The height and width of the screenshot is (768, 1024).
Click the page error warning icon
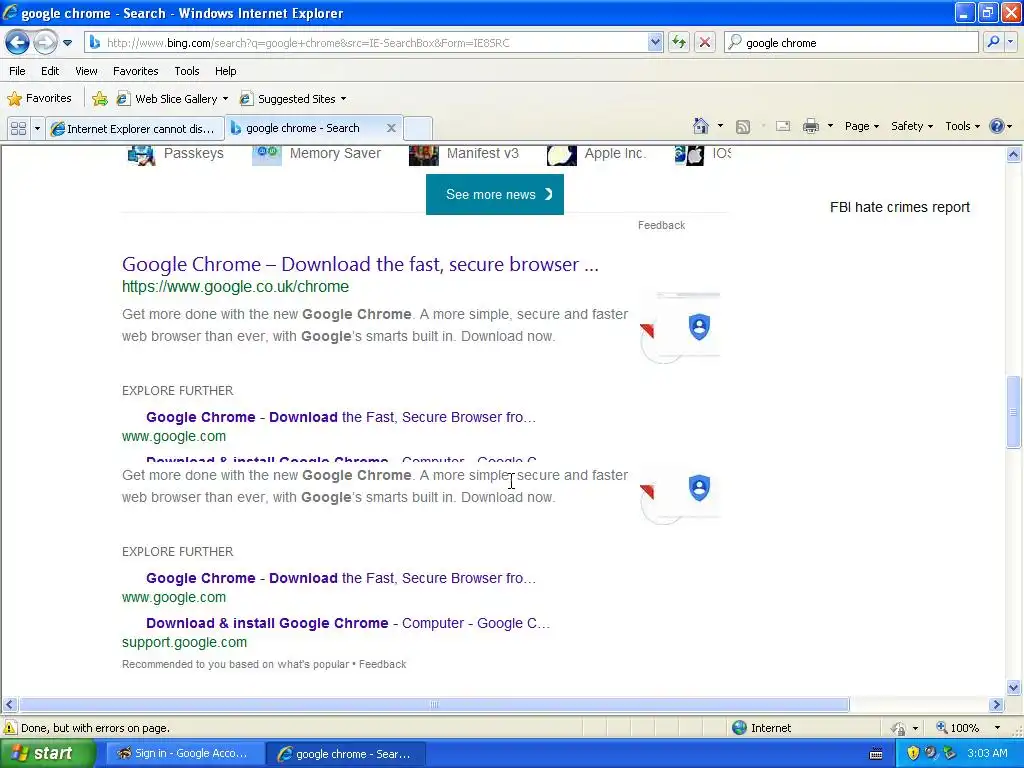pos(10,728)
